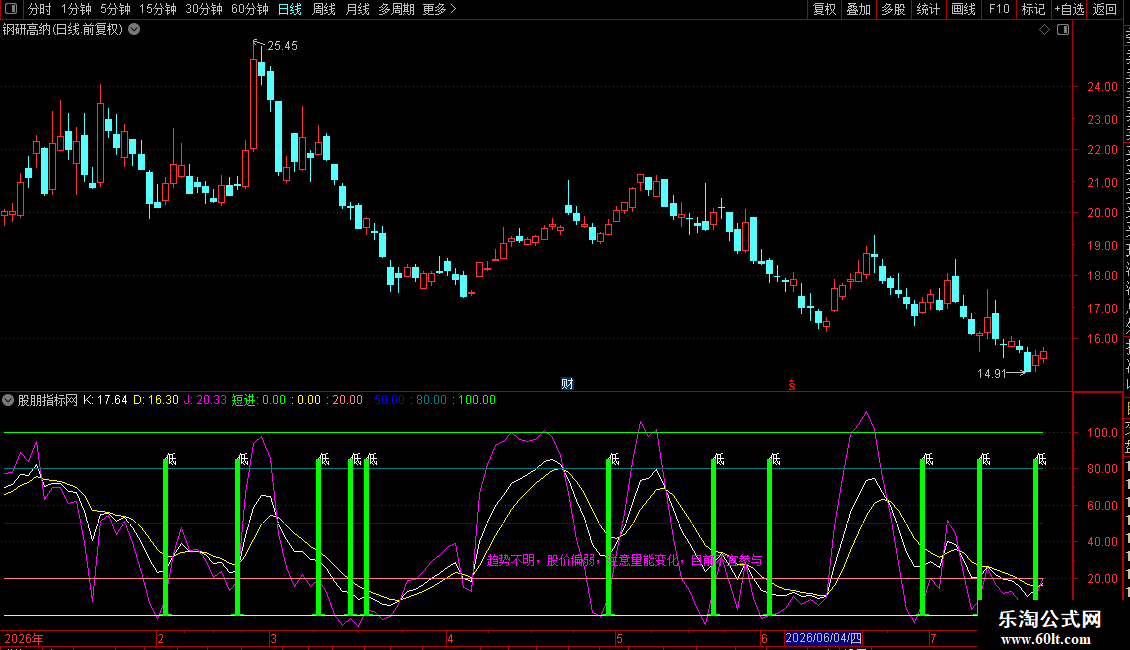1130x650 pixels.
Task: Switch to 1分钟 chart period
Action: click(76, 9)
